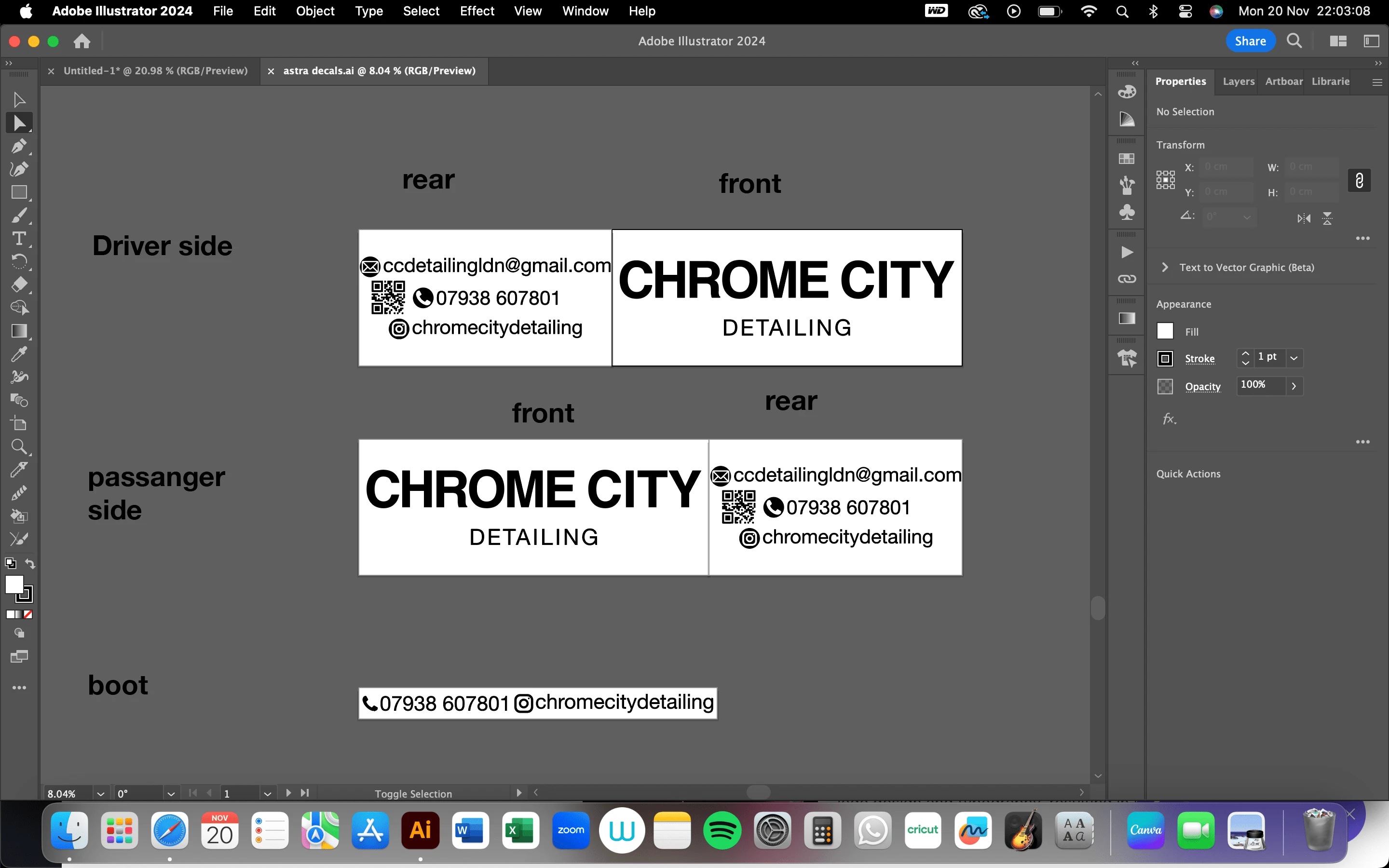Open Arrange Documents icon in title bar
The width and height of the screenshot is (1389, 868).
1338,41
